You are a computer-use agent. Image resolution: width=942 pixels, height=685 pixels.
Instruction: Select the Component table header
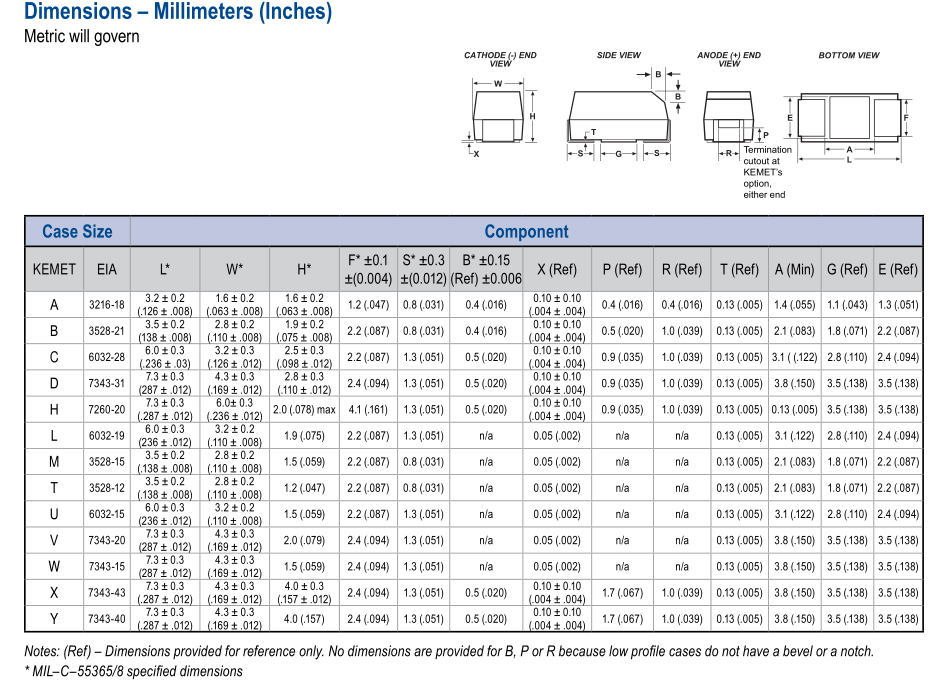(526, 232)
